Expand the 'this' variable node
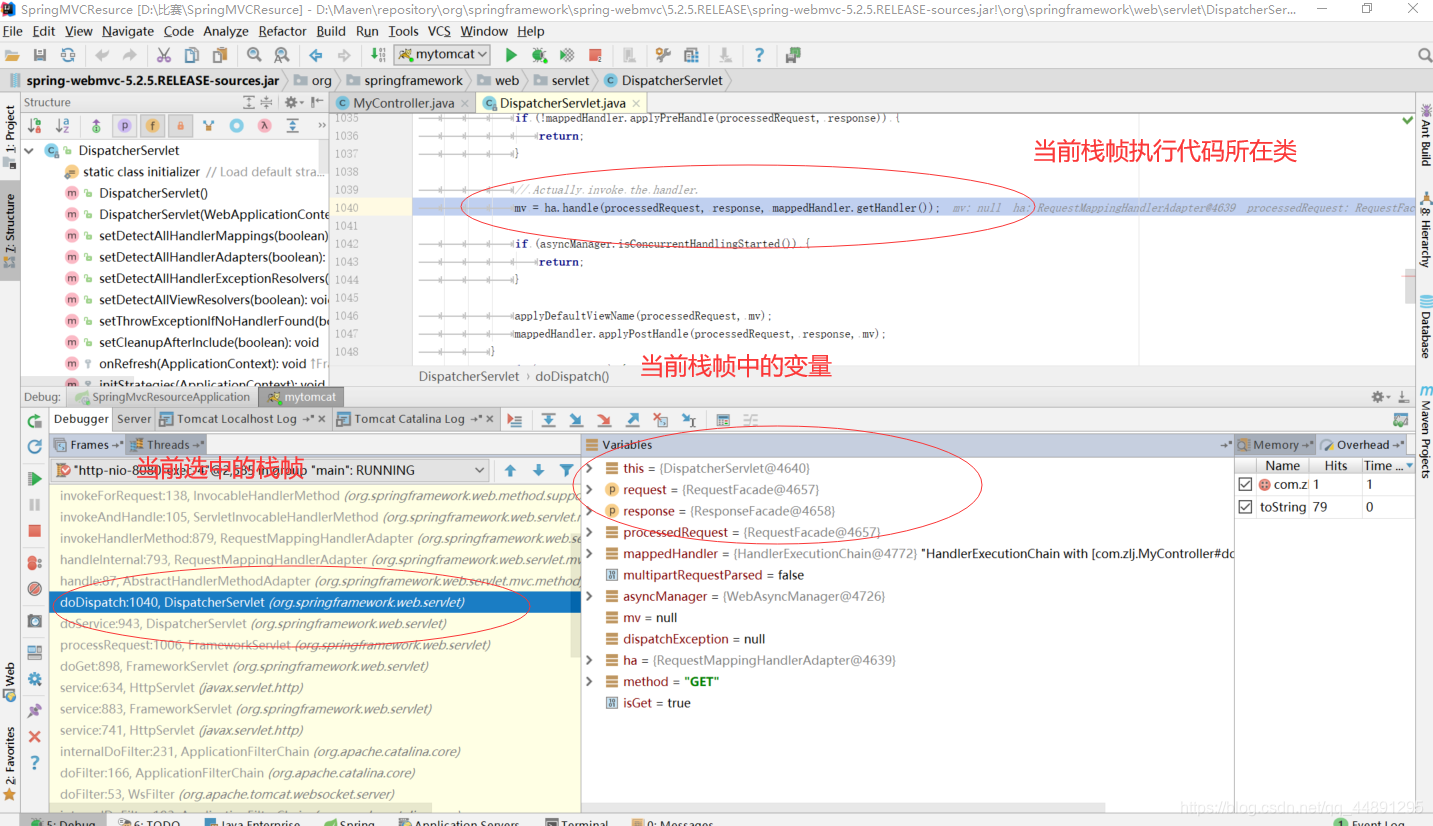The image size is (1433, 826). coord(589,468)
